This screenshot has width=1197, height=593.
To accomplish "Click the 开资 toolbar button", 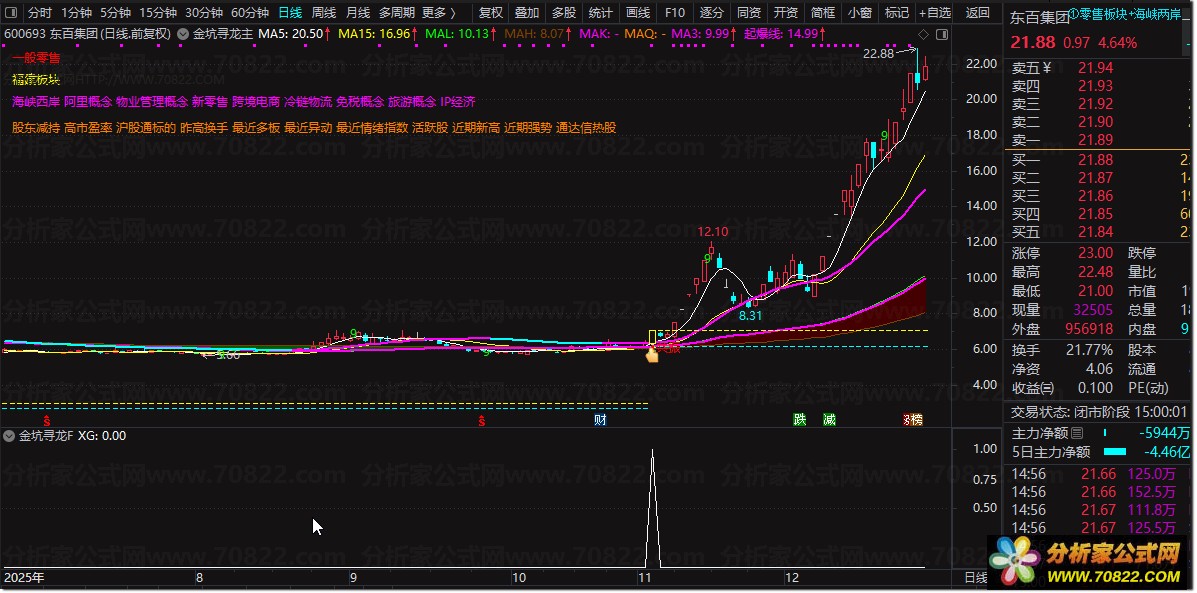I will pos(786,12).
